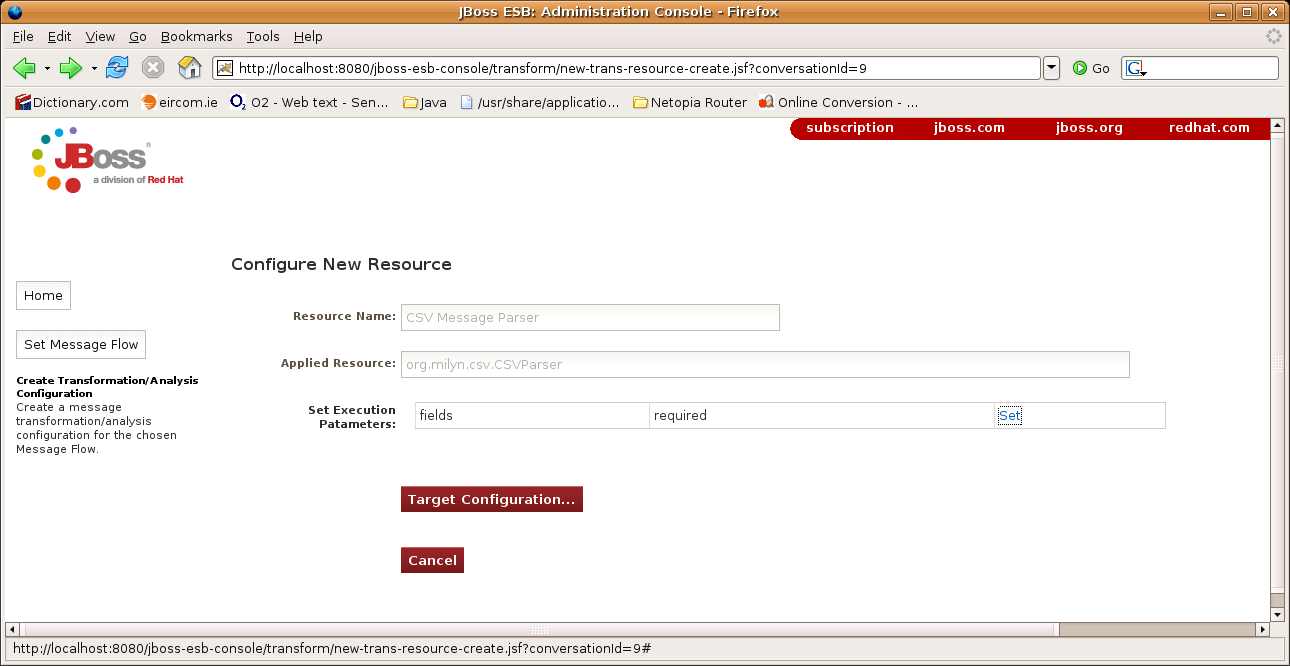Go to the browser Home icon
Screen dimensions: 1290x666
point(189,68)
